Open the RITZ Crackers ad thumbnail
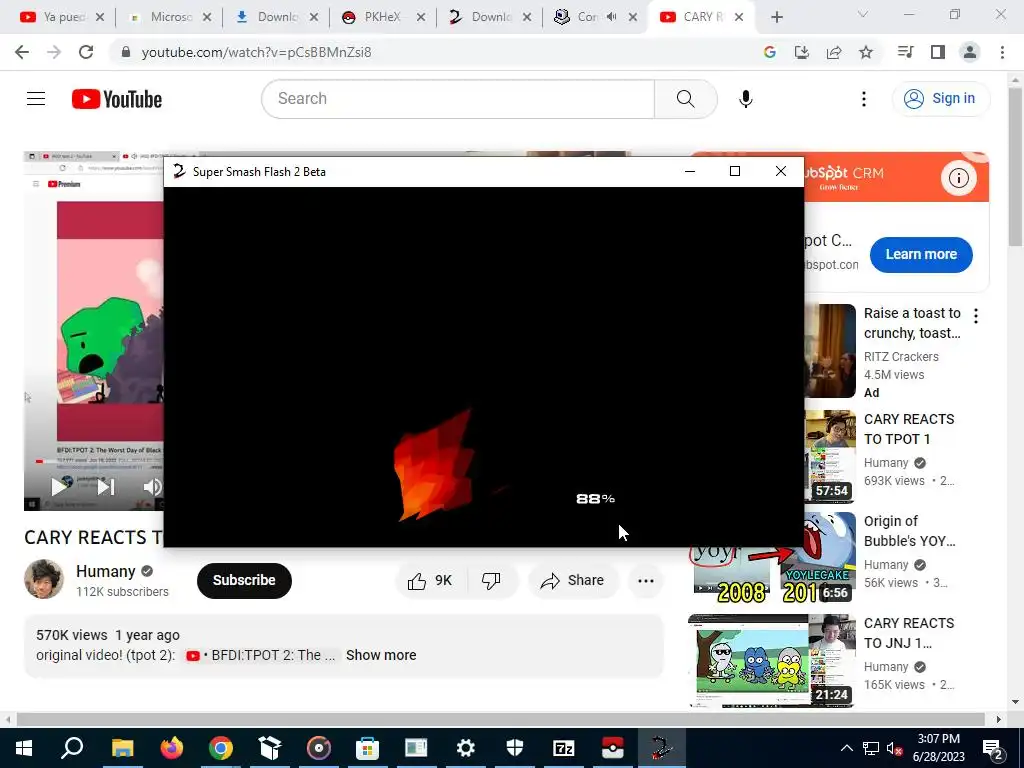The width and height of the screenshot is (1024, 768). (x=830, y=351)
